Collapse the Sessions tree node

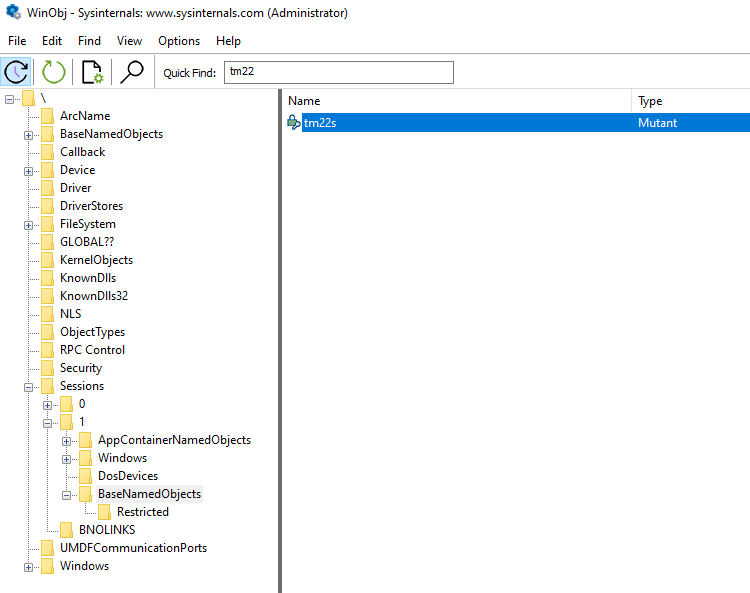coord(29,386)
